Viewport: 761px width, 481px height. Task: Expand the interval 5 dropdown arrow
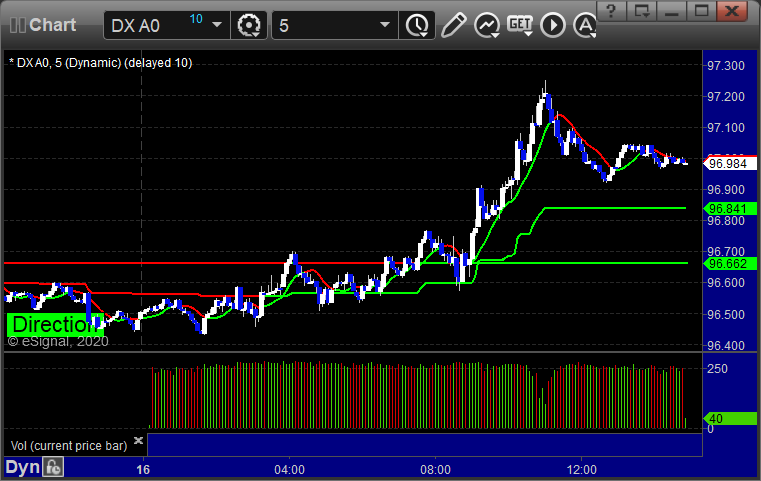pos(385,25)
